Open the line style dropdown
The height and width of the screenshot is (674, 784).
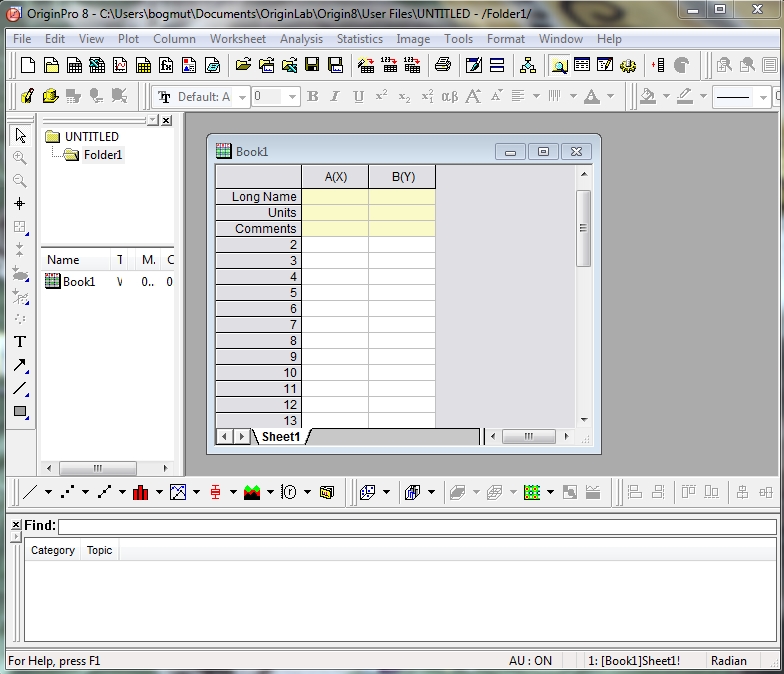763,97
